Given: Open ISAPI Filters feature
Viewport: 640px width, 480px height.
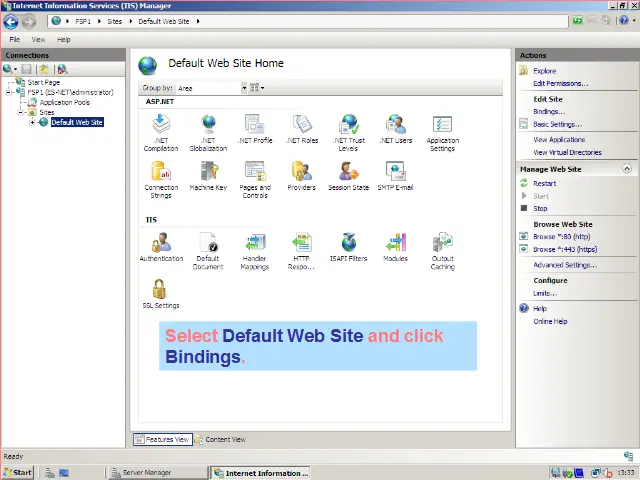Looking at the screenshot, I should click(x=349, y=247).
